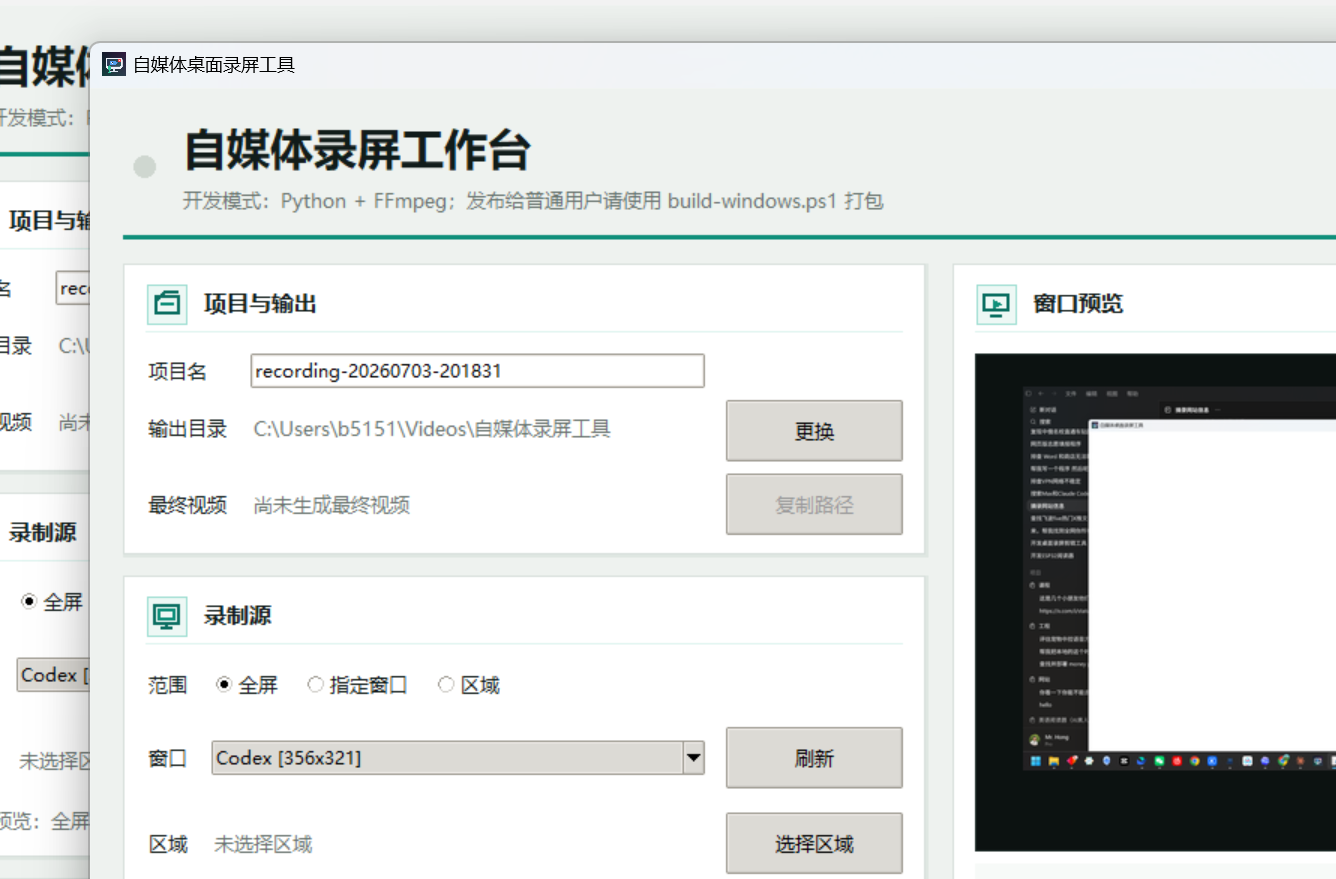Click the 最终视频 label in front window

[187, 505]
